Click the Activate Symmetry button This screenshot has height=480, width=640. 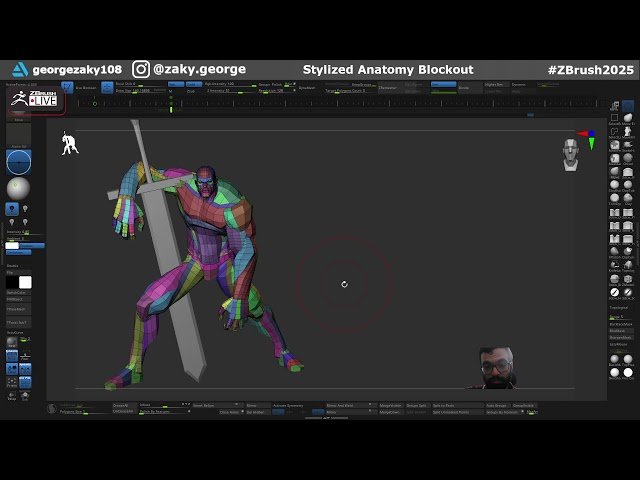[288, 405]
